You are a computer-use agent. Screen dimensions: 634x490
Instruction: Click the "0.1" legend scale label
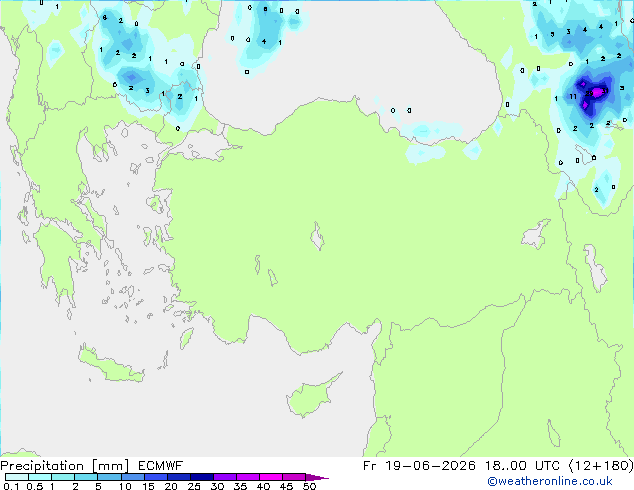pos(11,486)
